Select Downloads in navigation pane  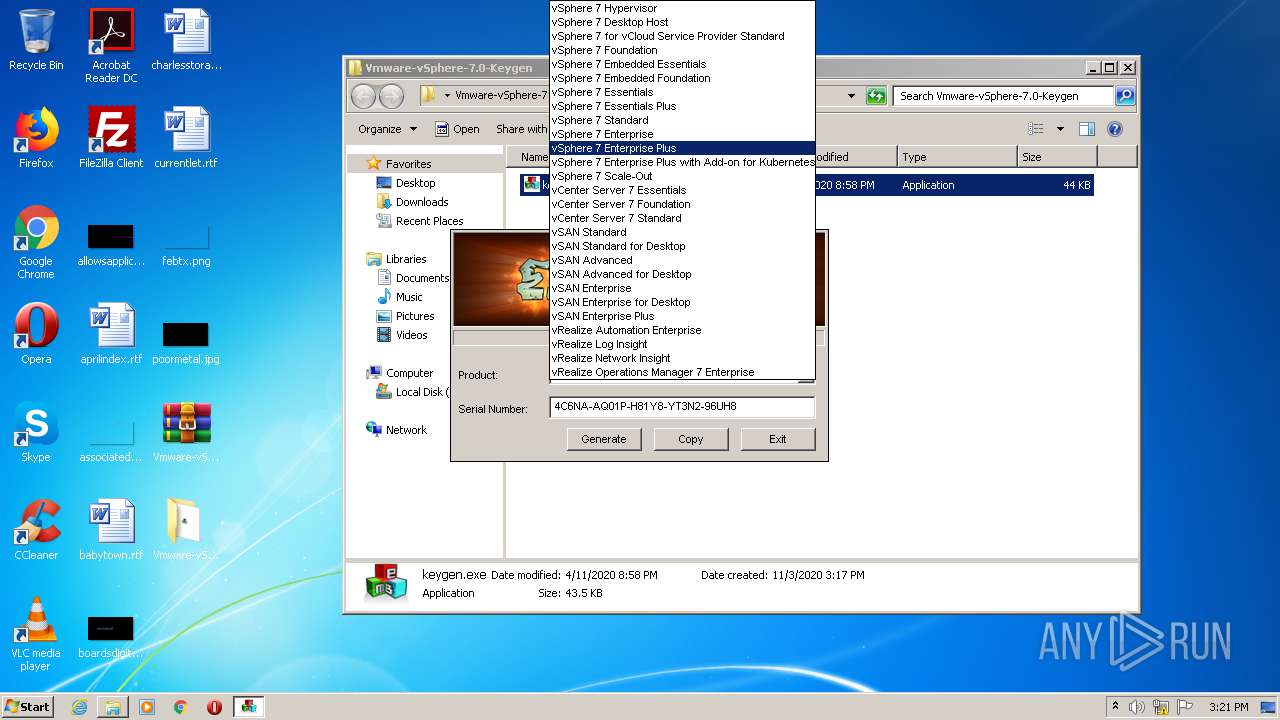coord(412,202)
